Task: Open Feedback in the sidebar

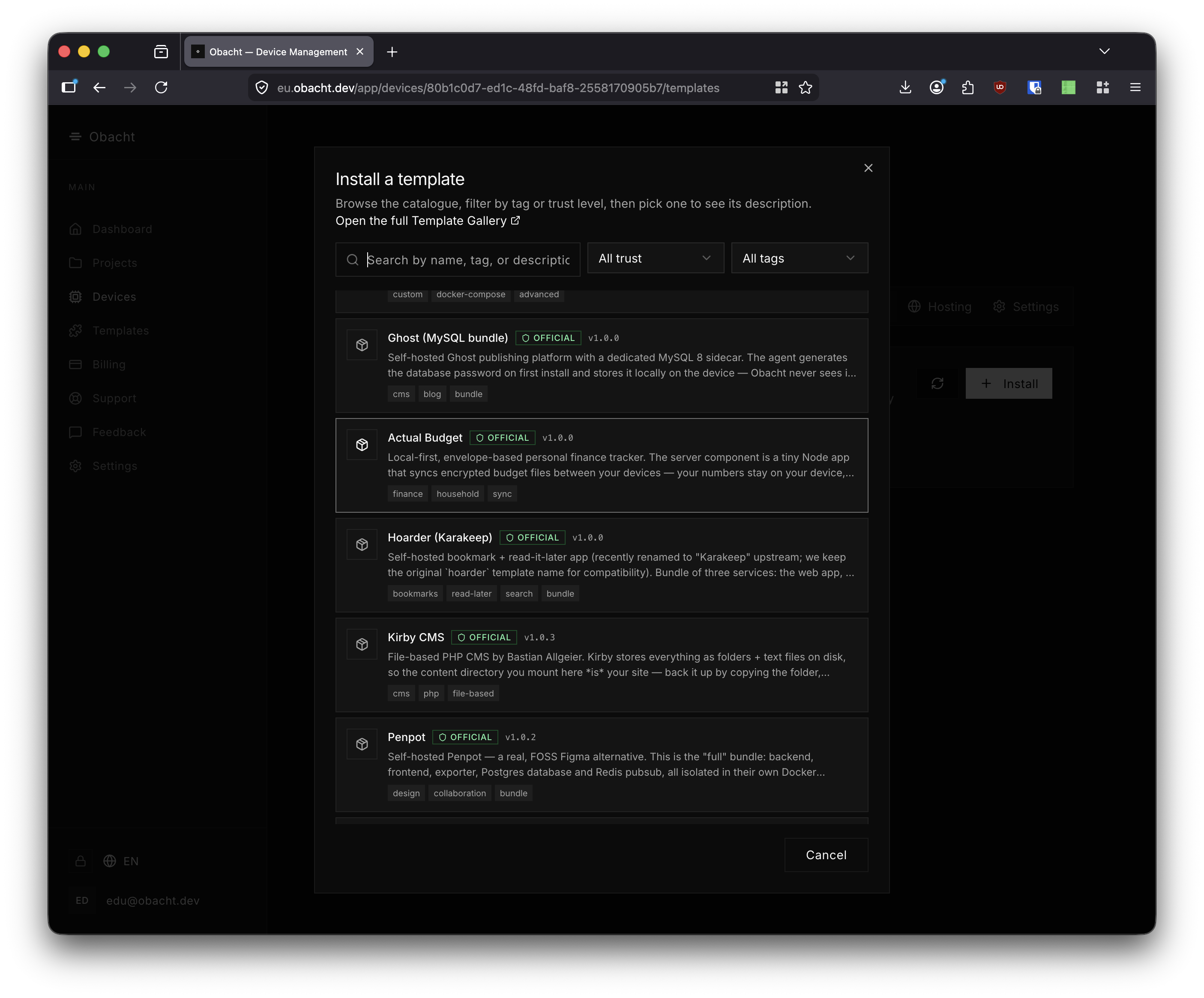Action: [108, 432]
